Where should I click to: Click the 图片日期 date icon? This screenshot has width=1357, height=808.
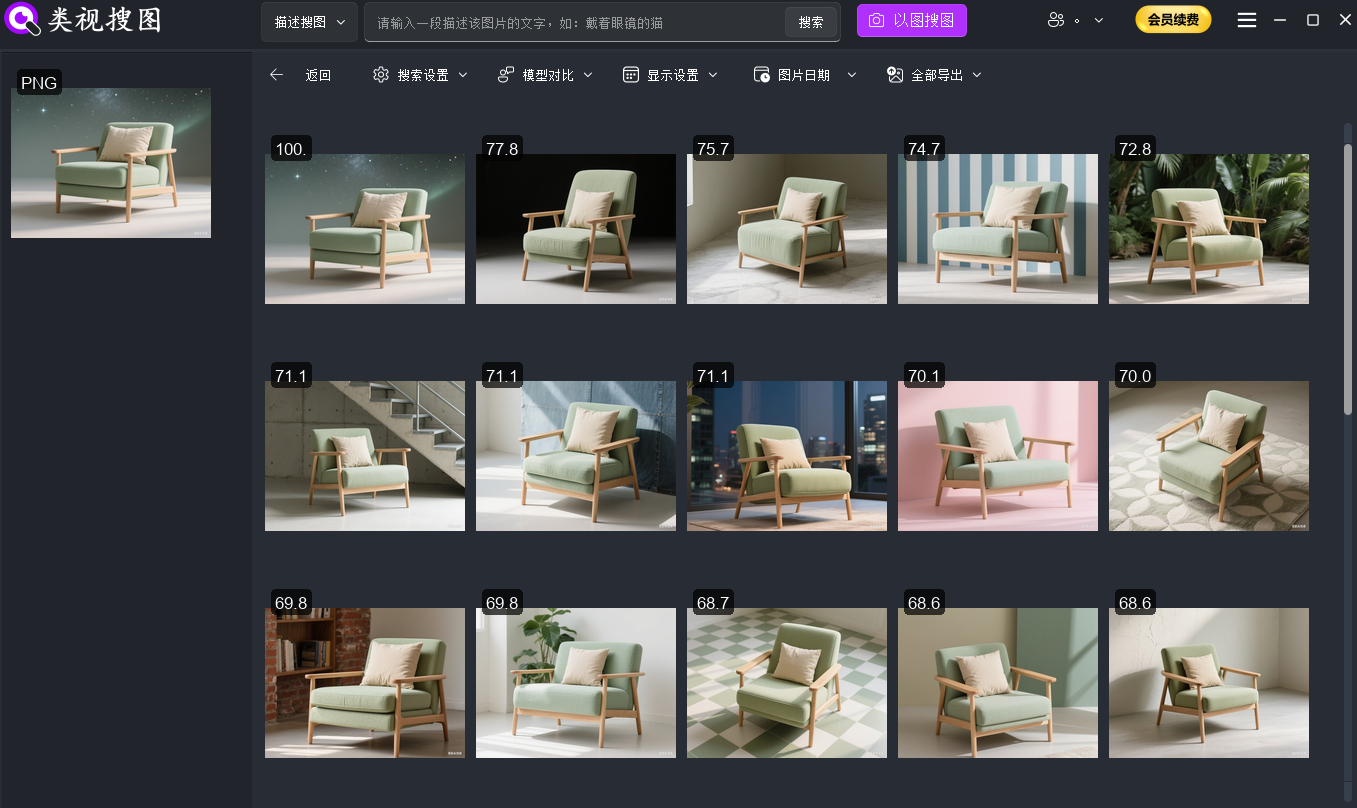point(761,75)
